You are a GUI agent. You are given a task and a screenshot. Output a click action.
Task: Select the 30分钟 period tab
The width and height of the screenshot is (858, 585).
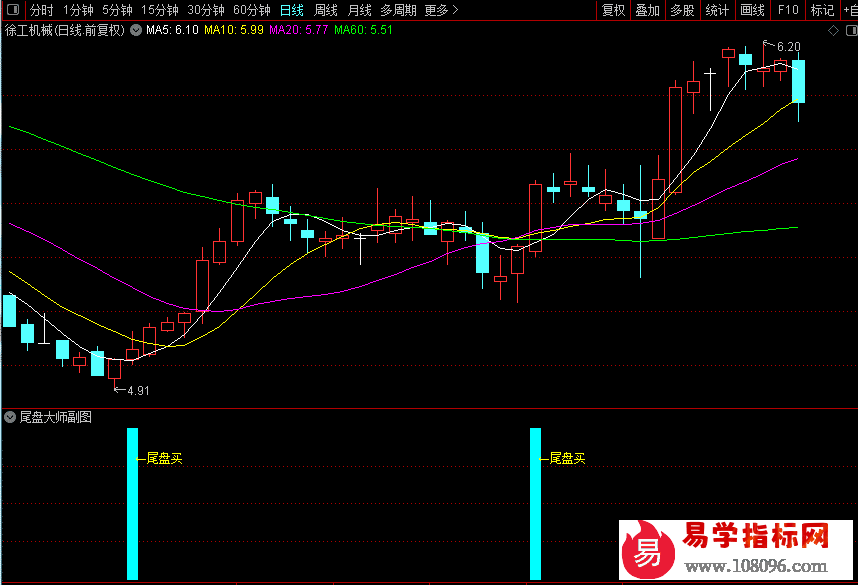tap(206, 10)
